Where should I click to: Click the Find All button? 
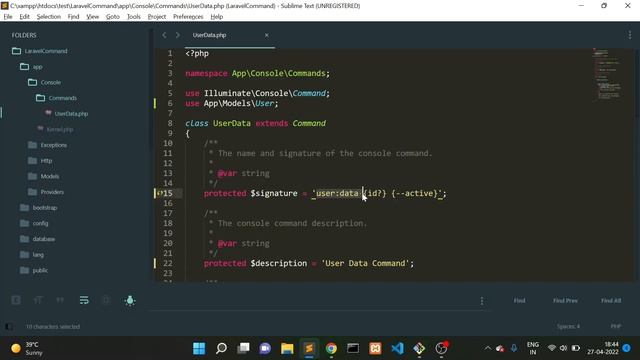click(611, 300)
